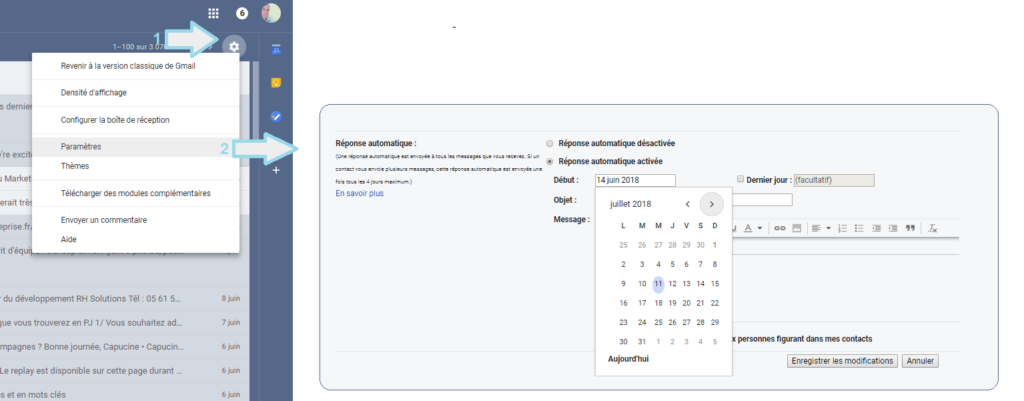Screen dimensions: 1024x401
Task: Insert an image in the message toolbar
Action: [x=796, y=228]
